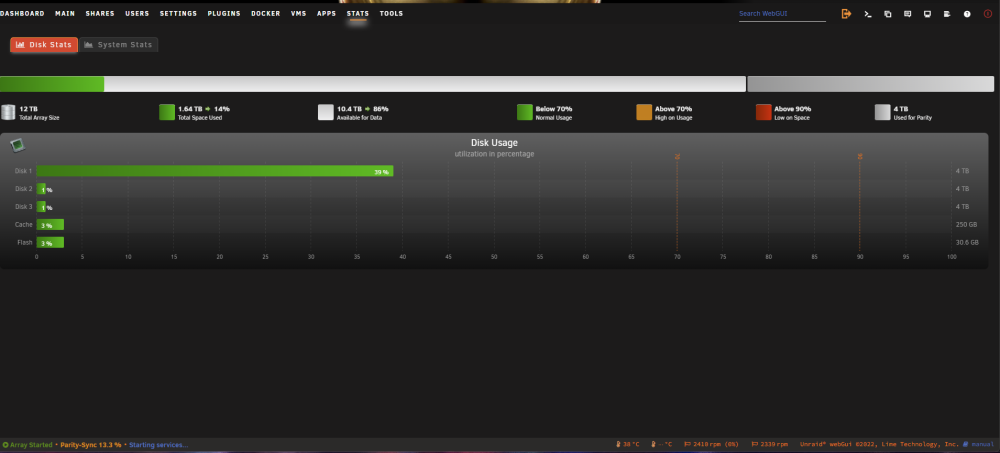Click the Disk 2 1% usage bar

point(41,189)
